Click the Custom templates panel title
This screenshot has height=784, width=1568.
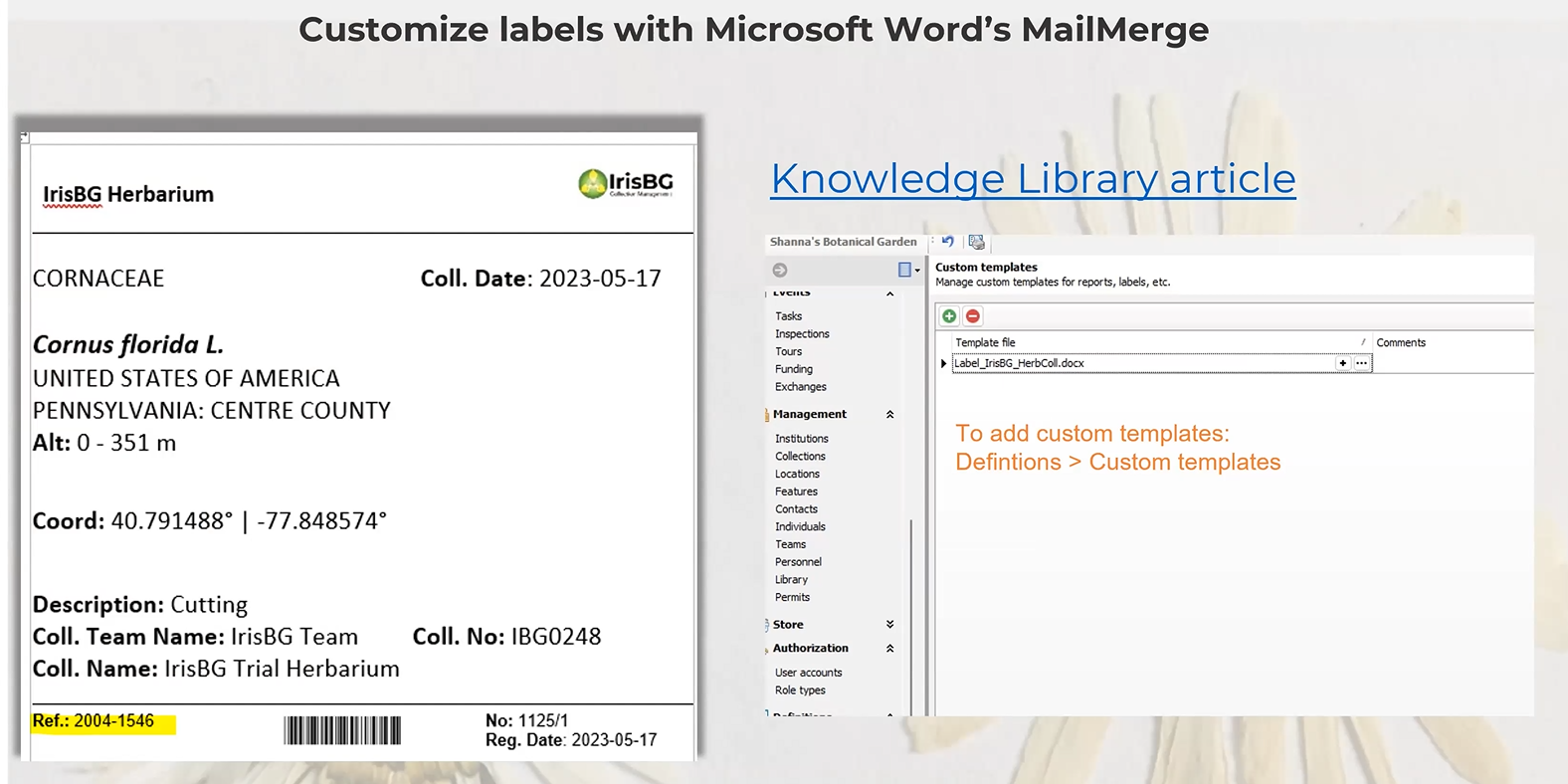(x=986, y=267)
